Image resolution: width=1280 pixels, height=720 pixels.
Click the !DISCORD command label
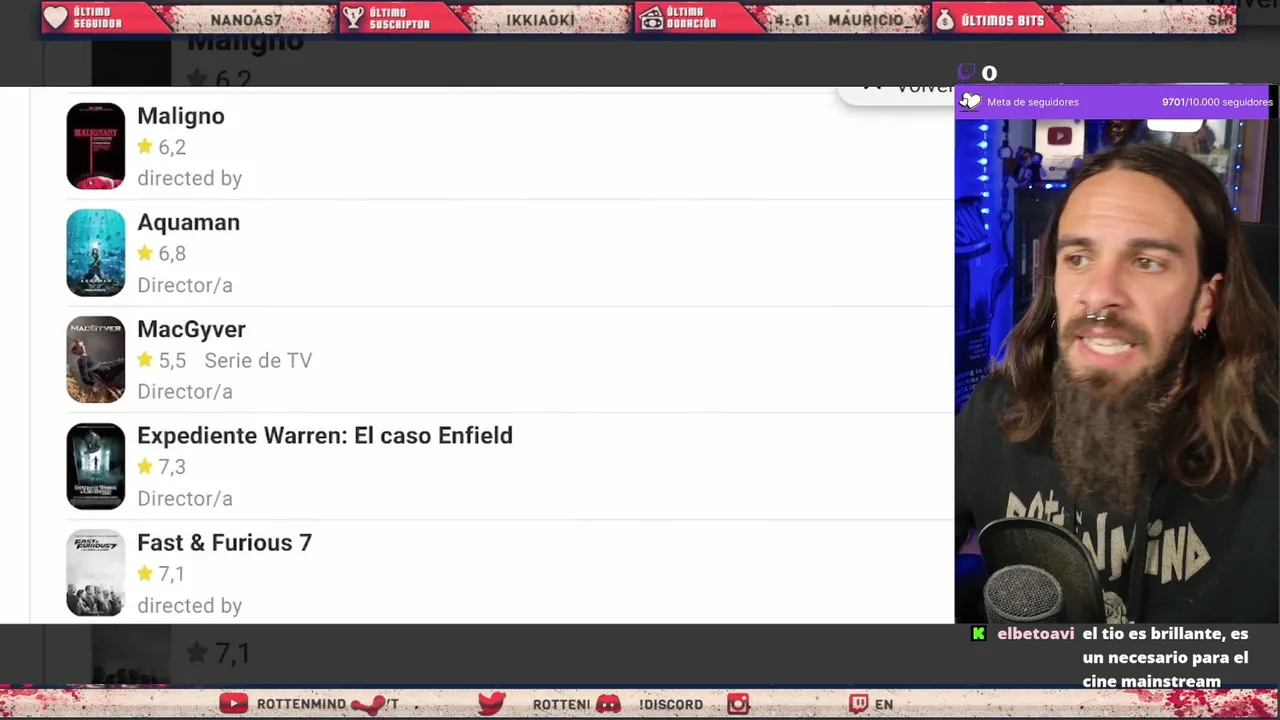tap(671, 704)
